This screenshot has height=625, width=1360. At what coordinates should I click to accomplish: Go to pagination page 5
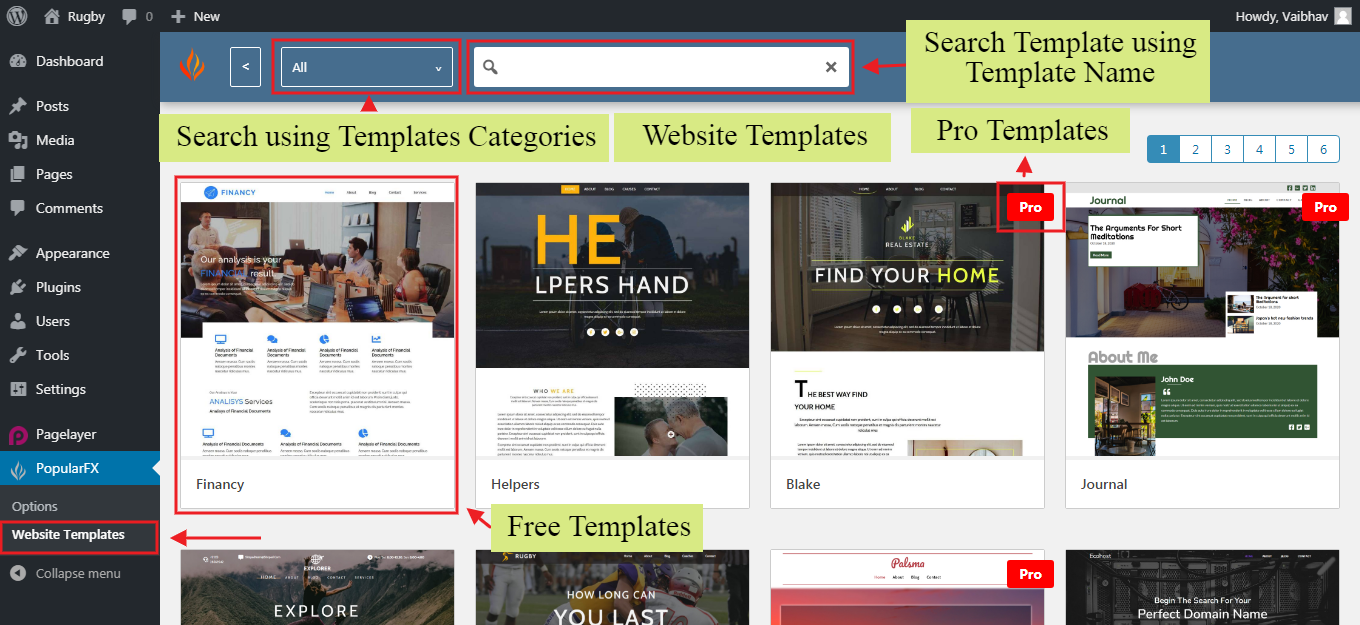(1291, 149)
